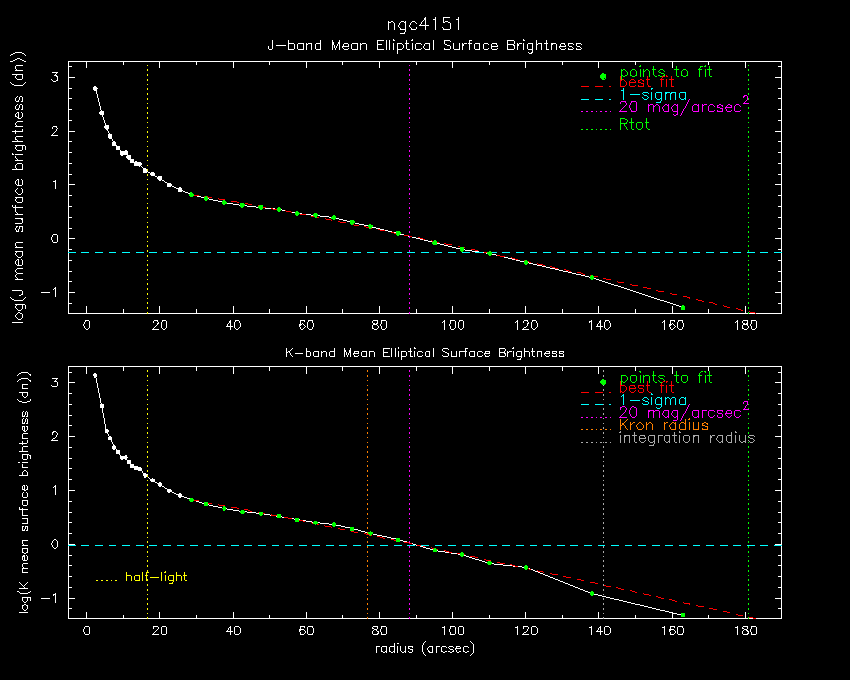850x680 pixels.
Task: Click the topmost white data point in K-band curve
Action: [95, 375]
